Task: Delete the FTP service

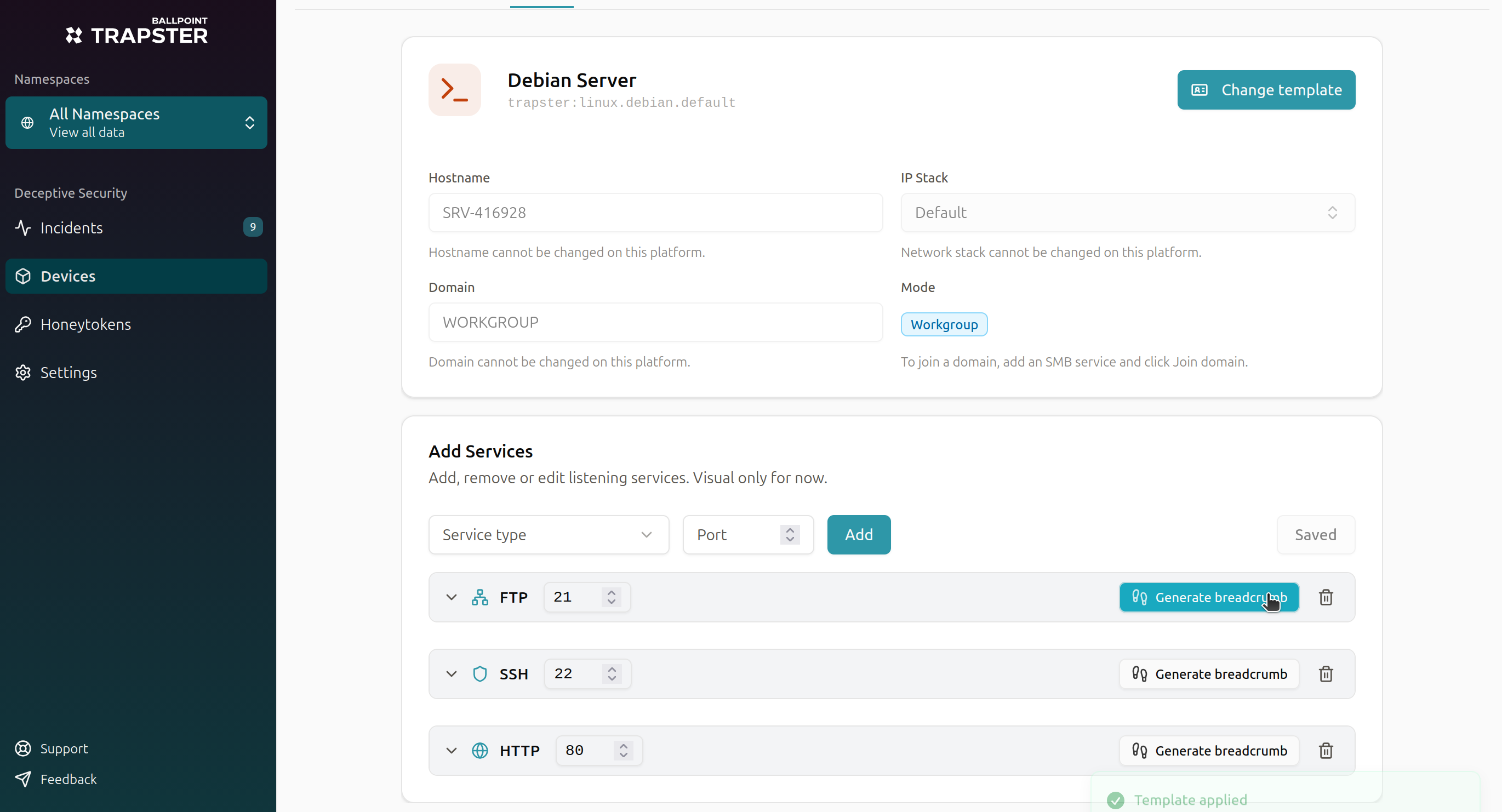Action: pyautogui.click(x=1326, y=597)
